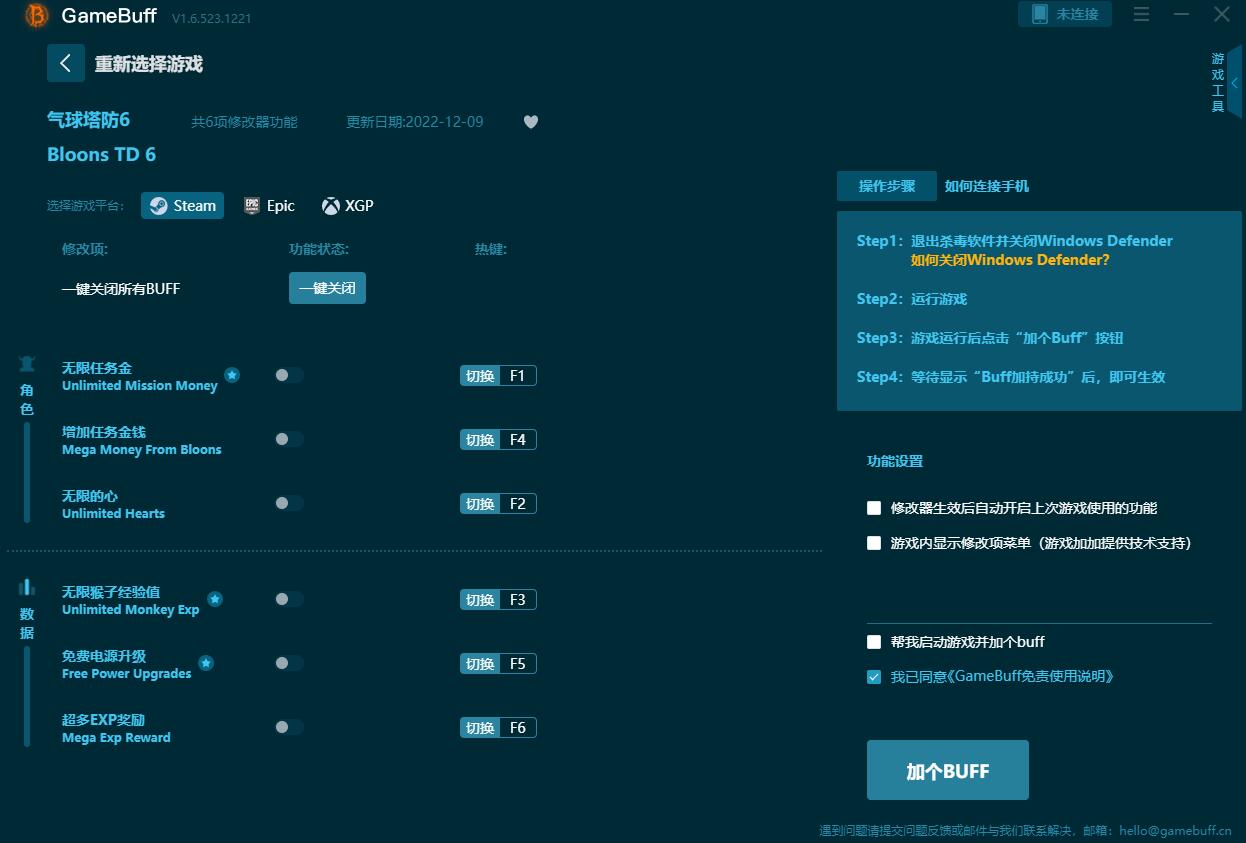Select the Epic platform tab

pyautogui.click(x=270, y=206)
